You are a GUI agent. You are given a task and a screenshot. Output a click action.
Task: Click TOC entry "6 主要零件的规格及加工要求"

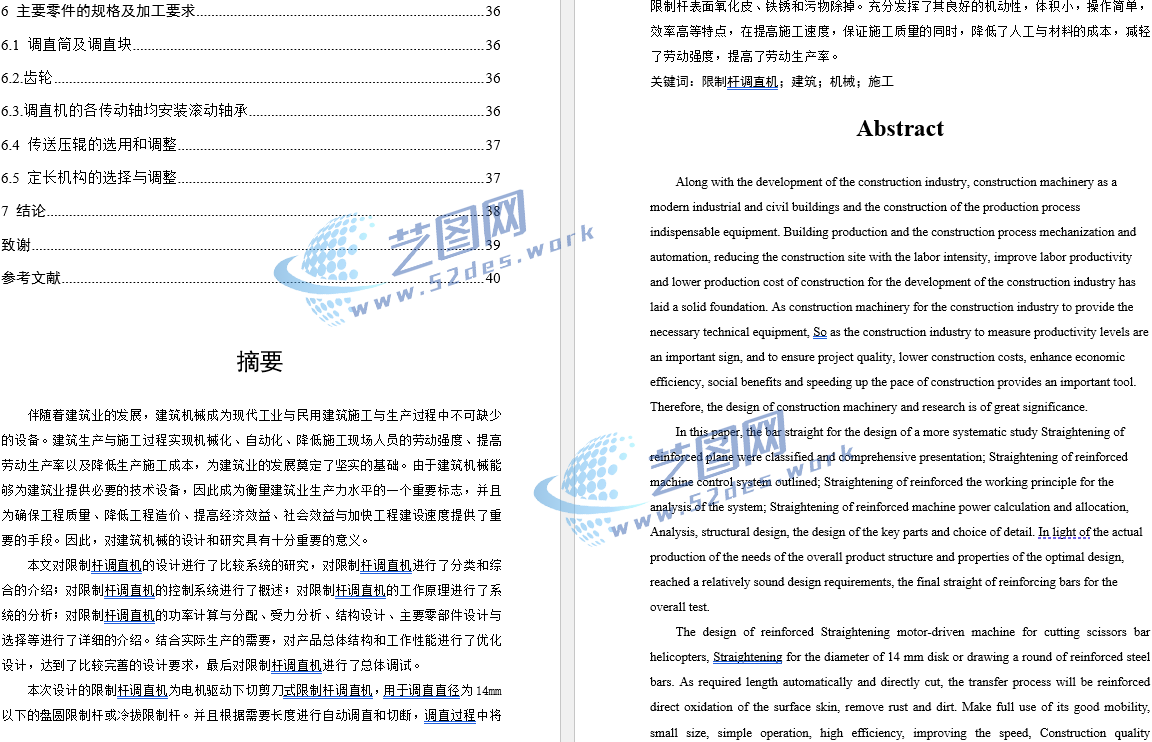pyautogui.click(x=251, y=11)
